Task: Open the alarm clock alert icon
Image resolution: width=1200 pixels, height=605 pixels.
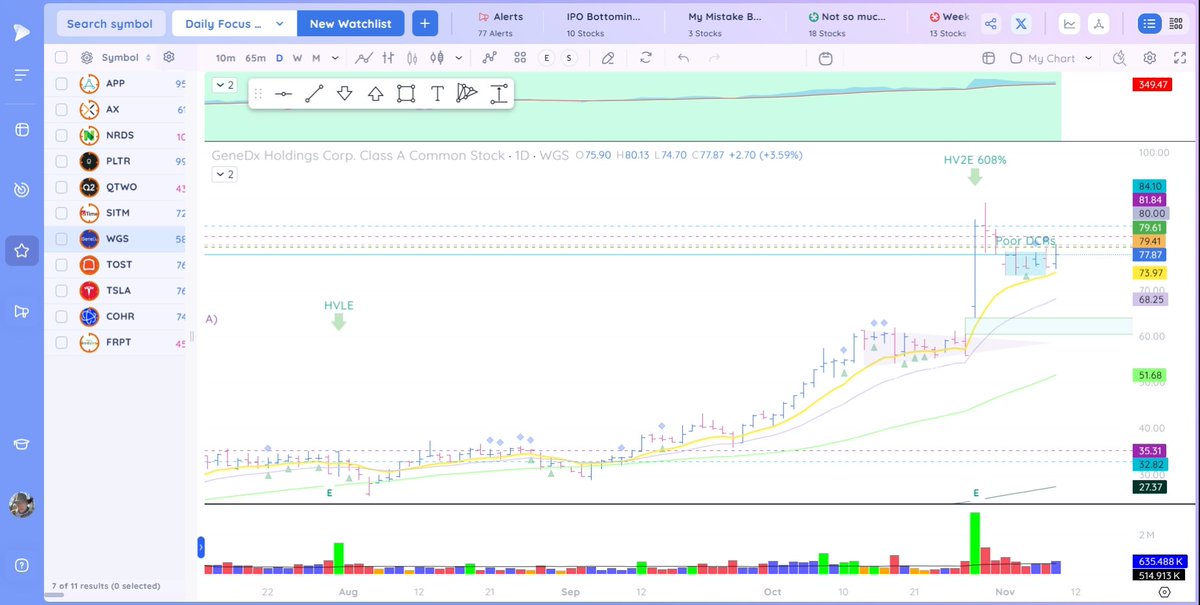Action: 1120,58
